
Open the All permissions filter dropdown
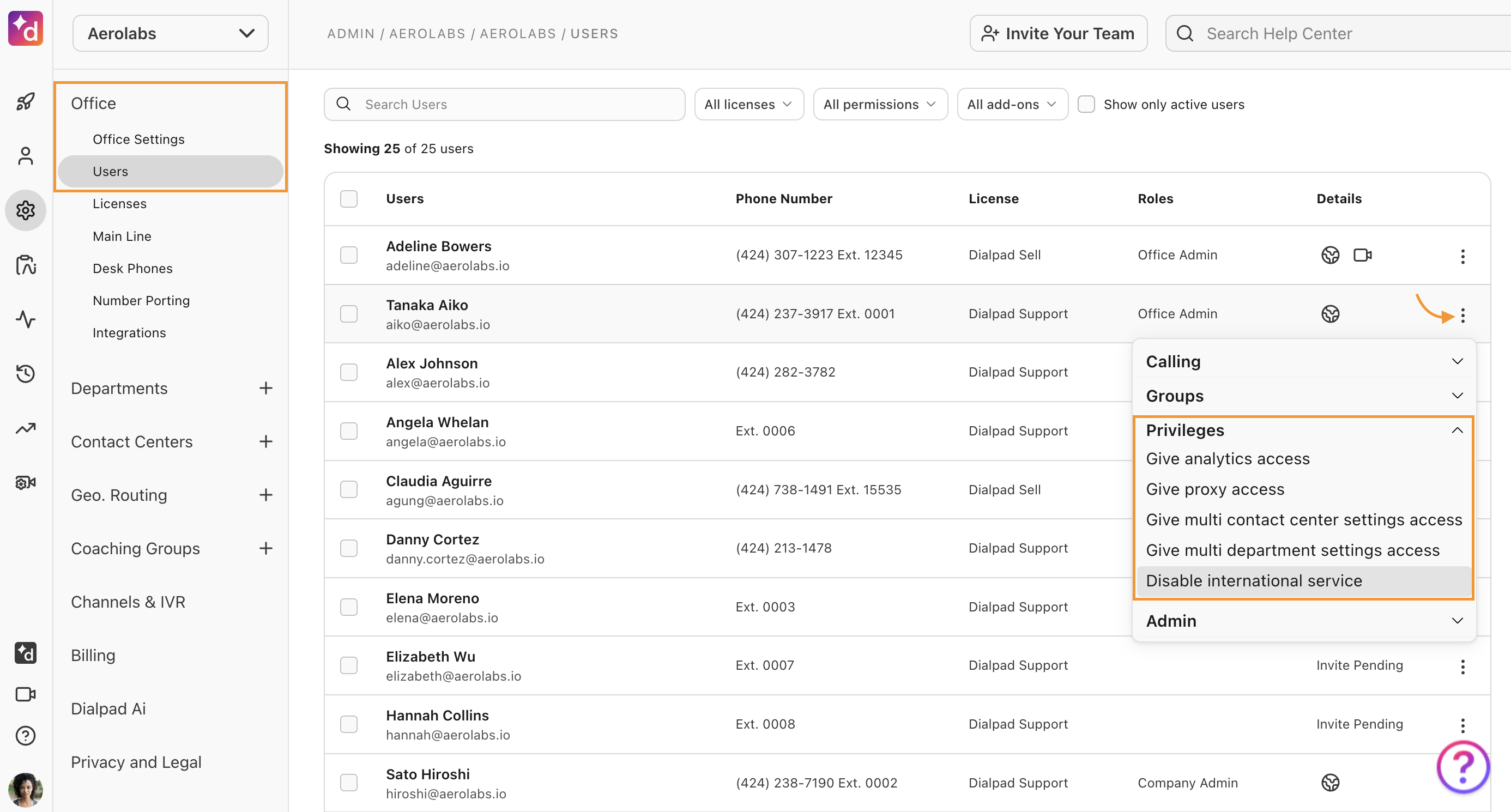click(x=880, y=104)
